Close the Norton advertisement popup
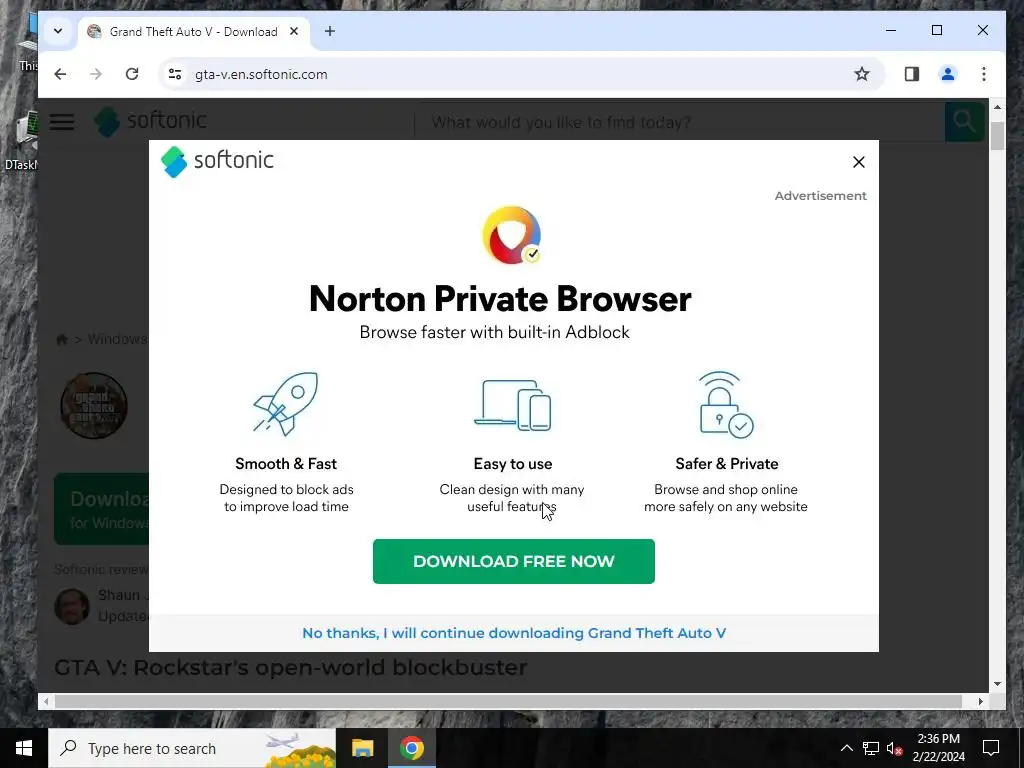The height and width of the screenshot is (768, 1024). click(x=859, y=162)
